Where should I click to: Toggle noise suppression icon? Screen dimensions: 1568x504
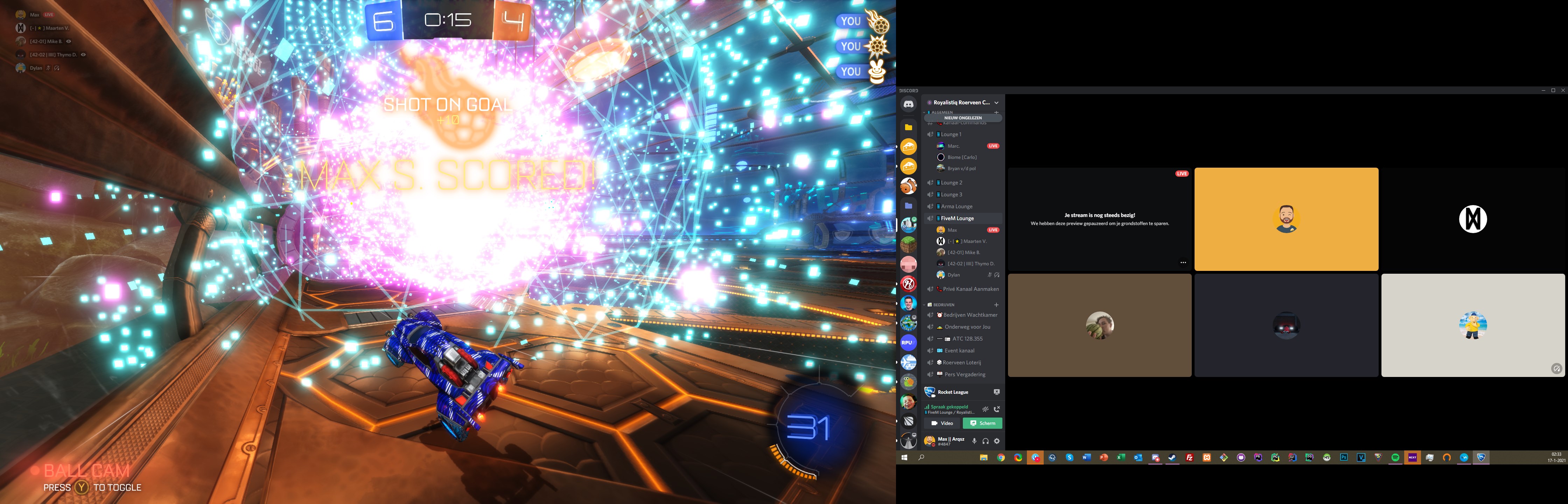[x=986, y=409]
